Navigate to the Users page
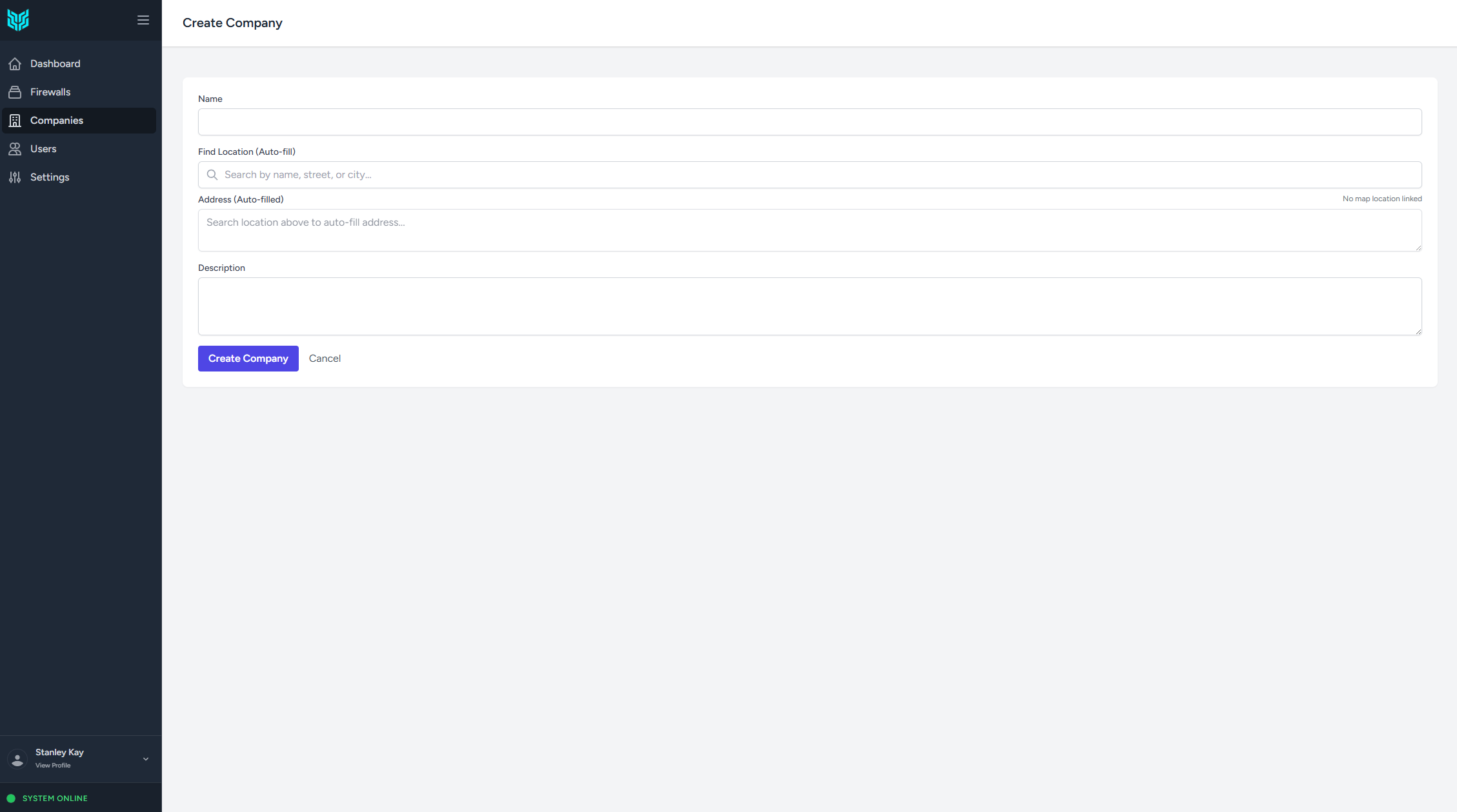 pos(79,149)
